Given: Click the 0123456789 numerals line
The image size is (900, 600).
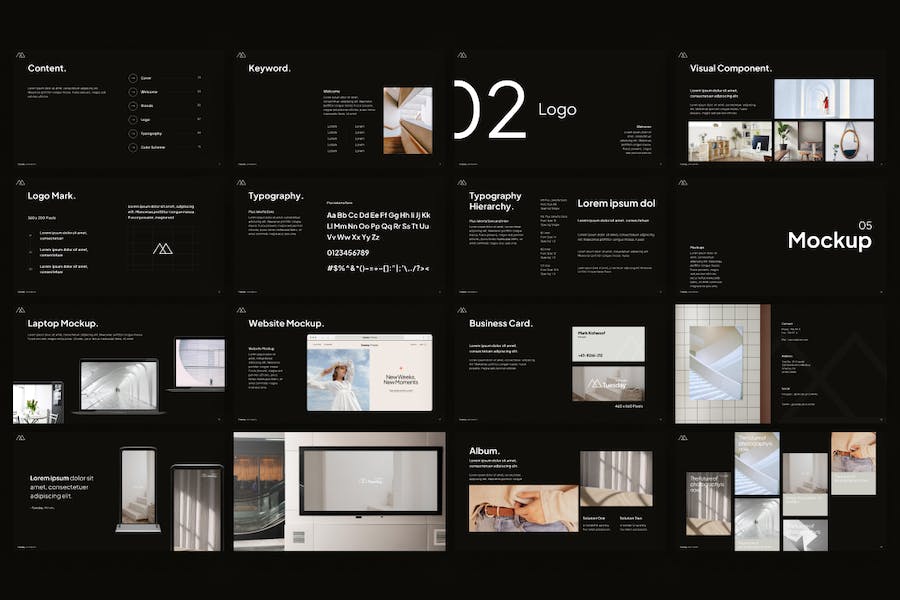Looking at the screenshot, I should click(348, 253).
